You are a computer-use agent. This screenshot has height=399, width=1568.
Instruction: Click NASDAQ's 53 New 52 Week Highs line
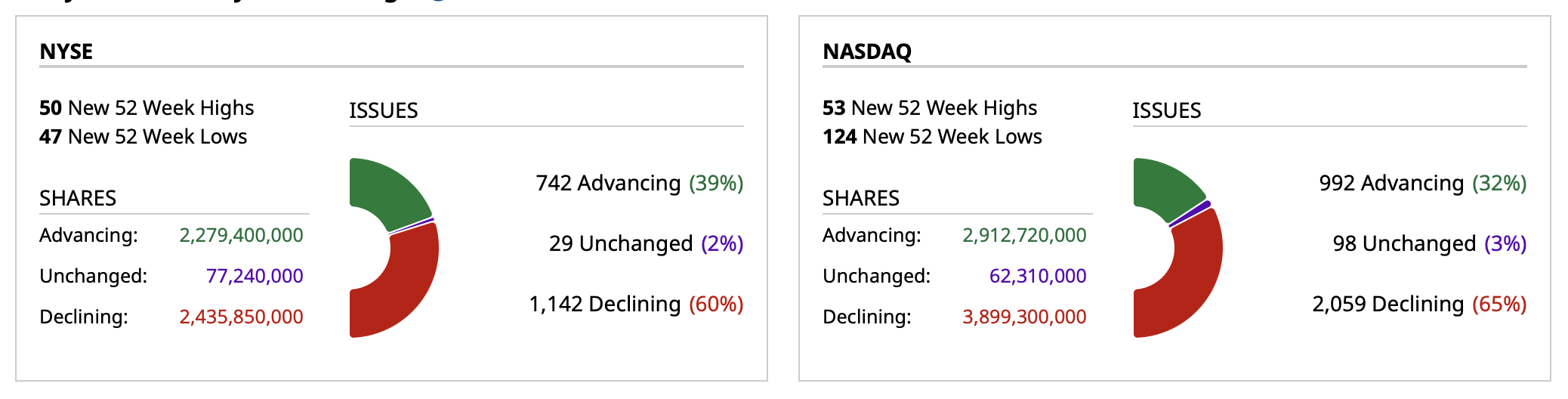(930, 108)
